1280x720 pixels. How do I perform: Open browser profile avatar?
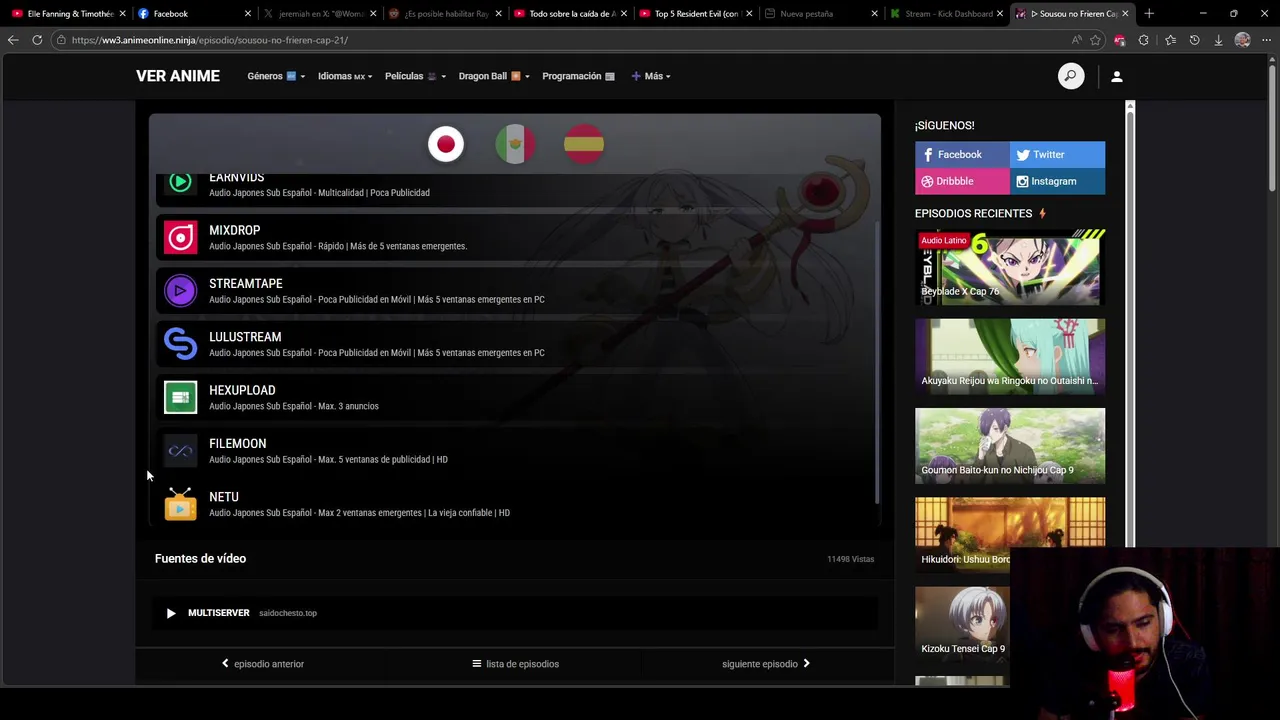coord(1242,40)
